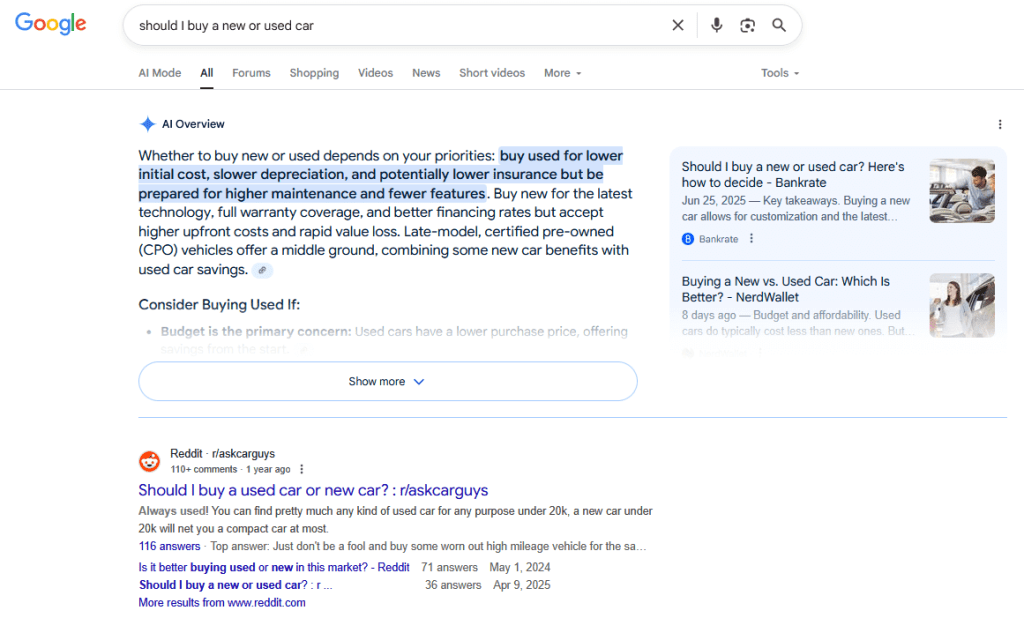This screenshot has width=1024, height=618.
Task: Open Short videos tab
Action: click(x=492, y=73)
